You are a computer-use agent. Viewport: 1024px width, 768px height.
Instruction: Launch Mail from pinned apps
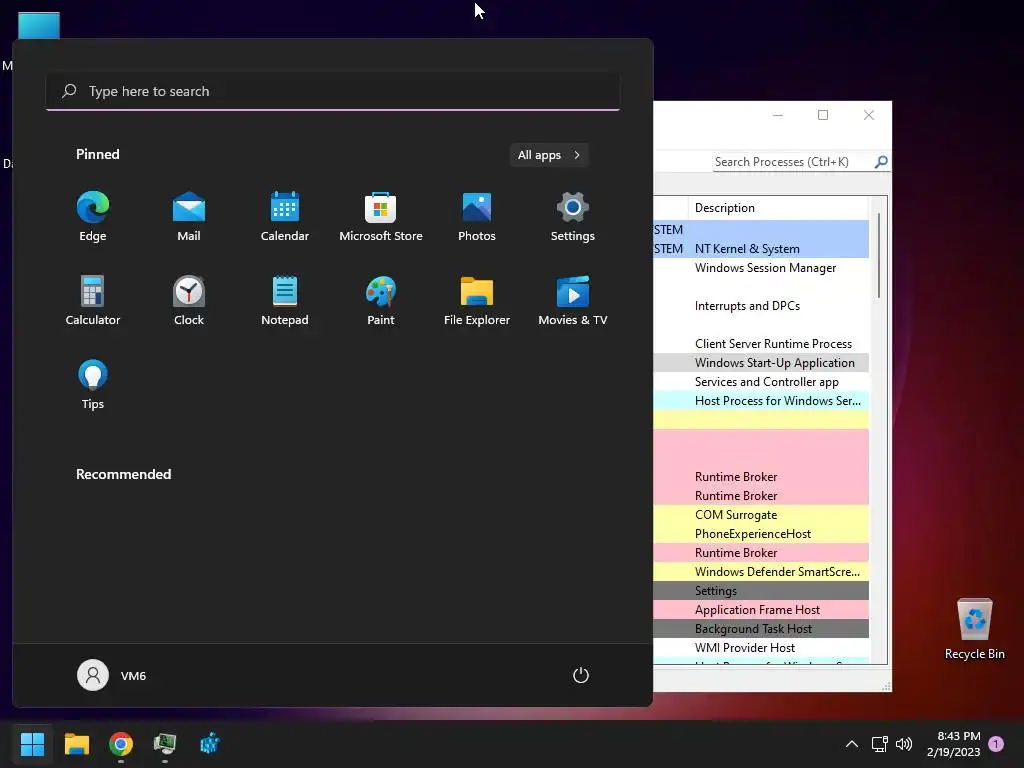coord(189,217)
